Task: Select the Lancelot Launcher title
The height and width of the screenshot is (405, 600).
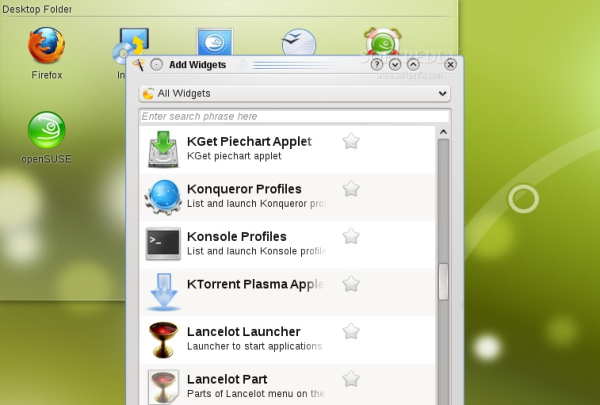Action: tap(243, 332)
